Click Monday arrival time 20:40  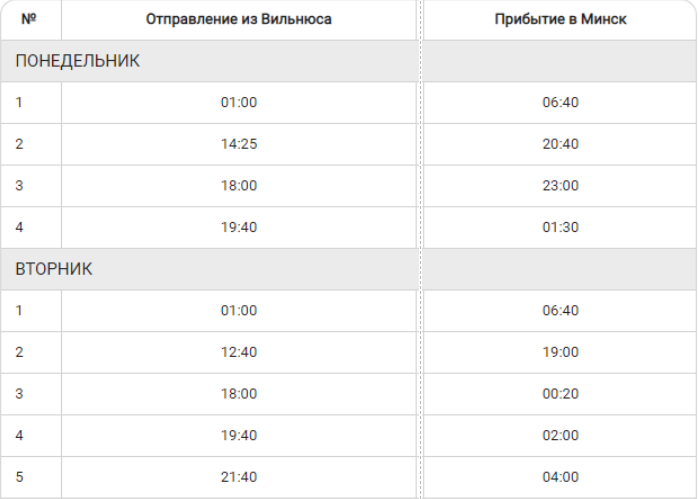coord(560,144)
